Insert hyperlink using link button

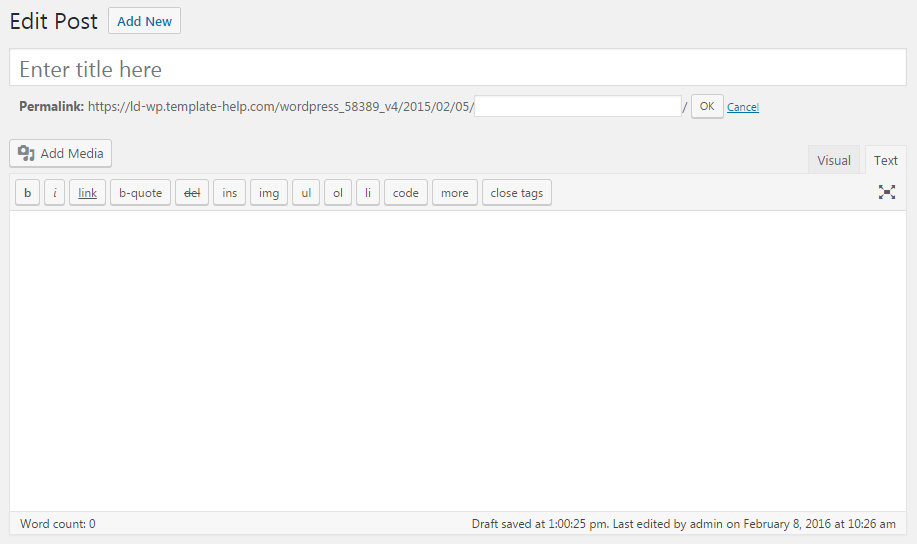tap(87, 192)
